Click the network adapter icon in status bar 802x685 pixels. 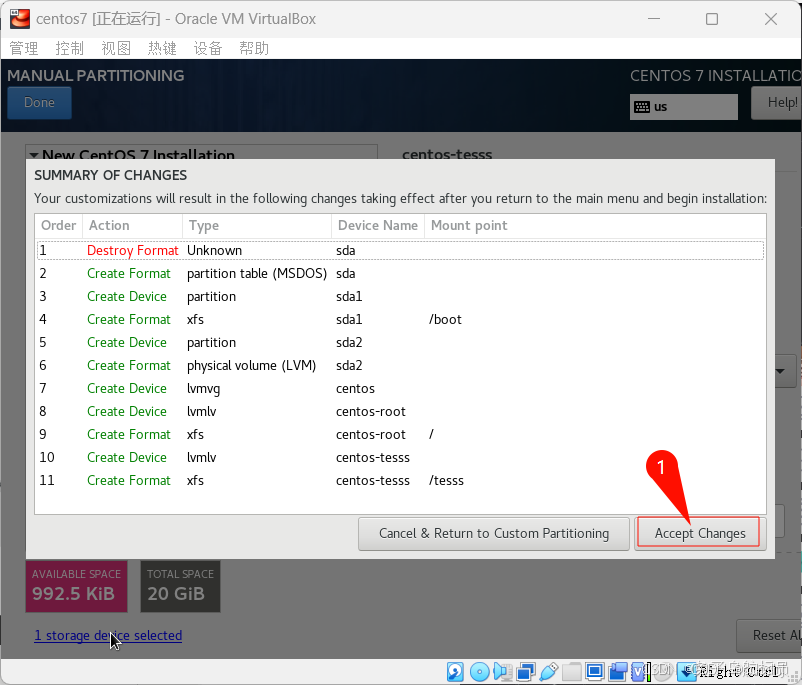click(526, 672)
